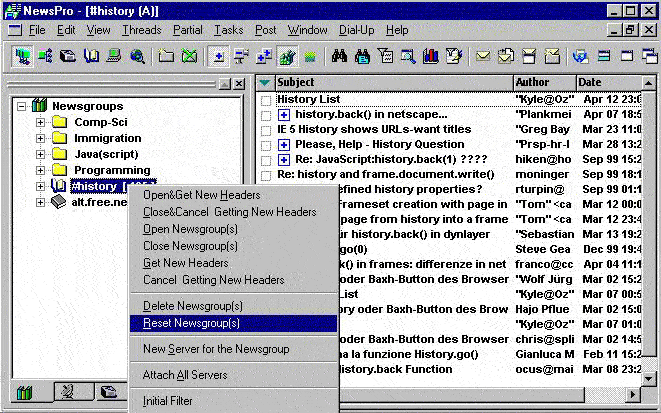This screenshot has width=661, height=413.
Task: Click the window with magnifying glass icon
Action: [408, 56]
